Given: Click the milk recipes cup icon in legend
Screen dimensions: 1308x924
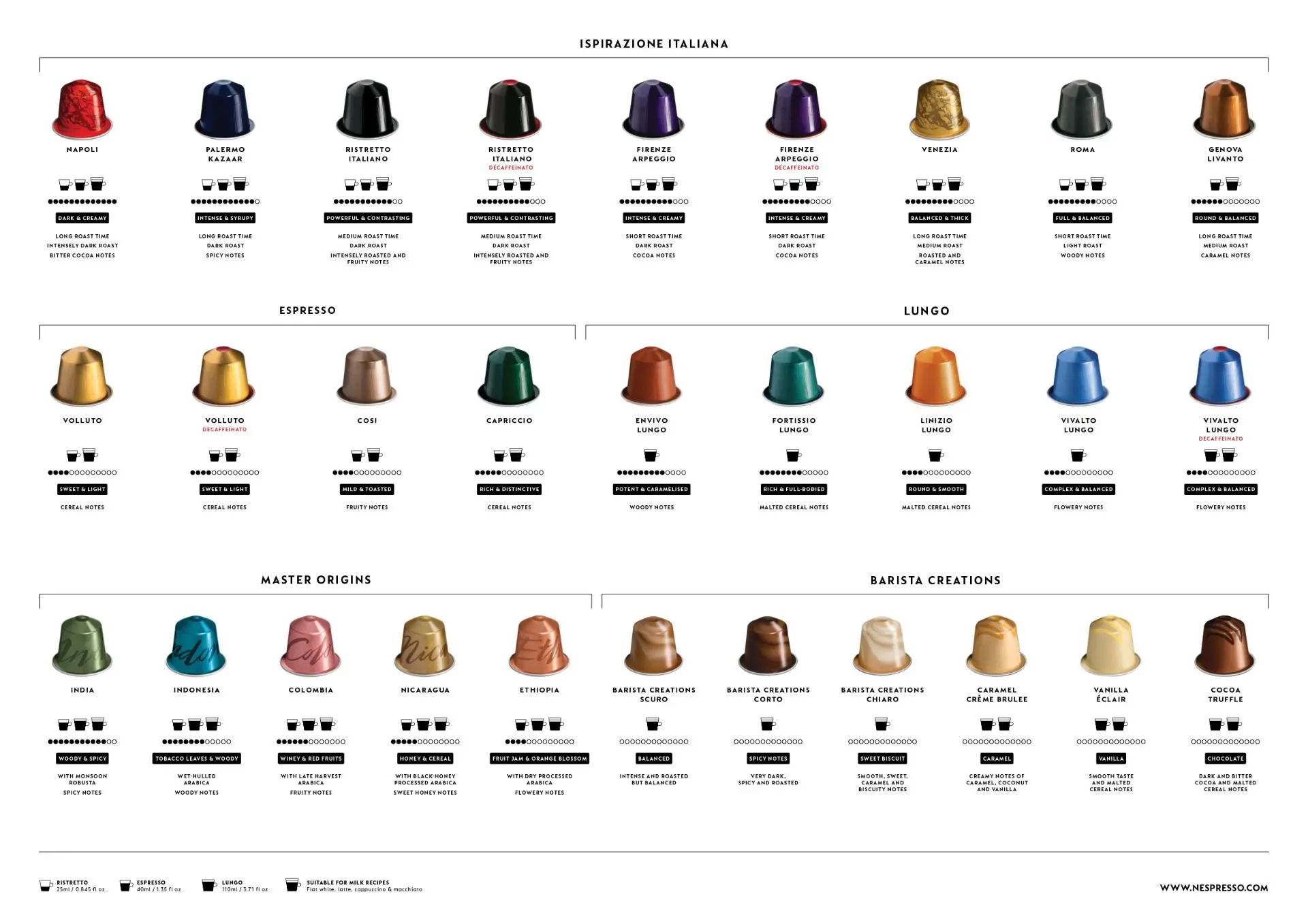Looking at the screenshot, I should point(293,885).
